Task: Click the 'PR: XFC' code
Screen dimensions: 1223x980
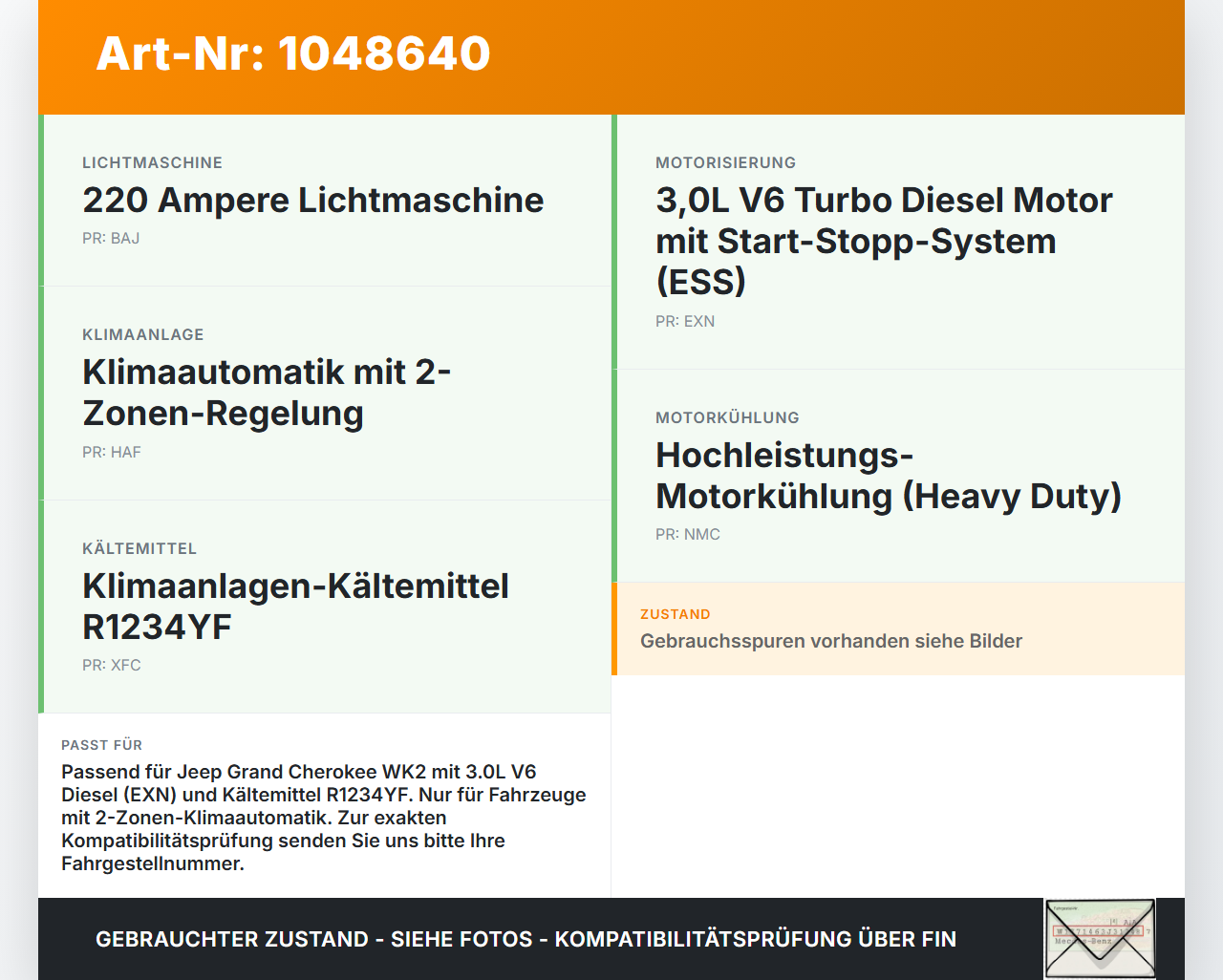Action: (112, 665)
